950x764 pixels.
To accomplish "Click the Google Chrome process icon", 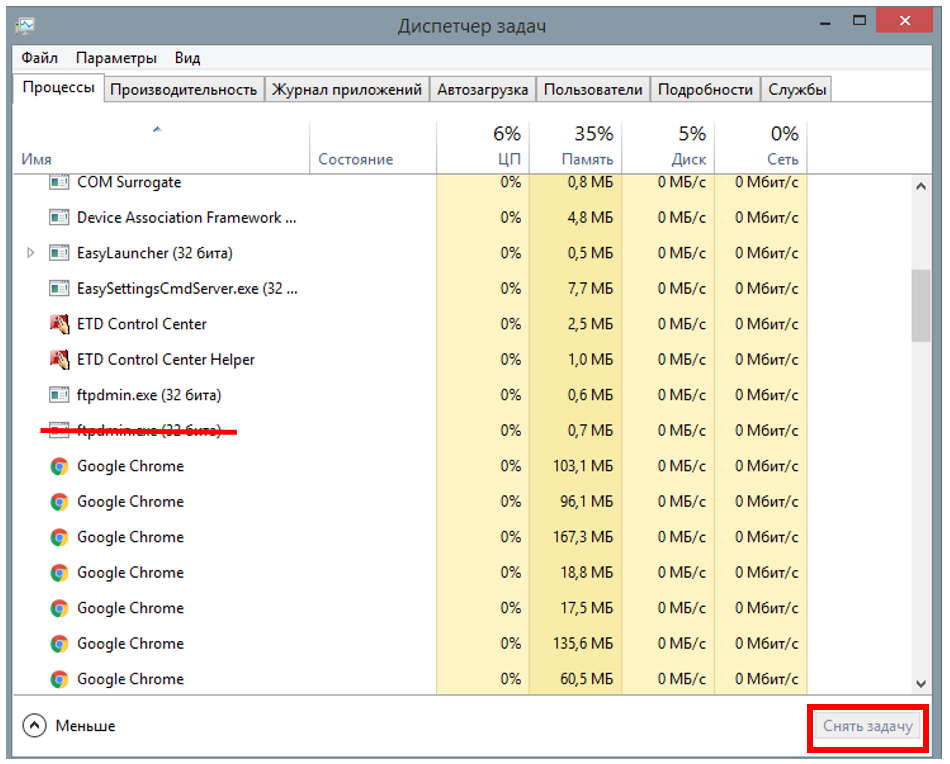I will [x=59, y=466].
